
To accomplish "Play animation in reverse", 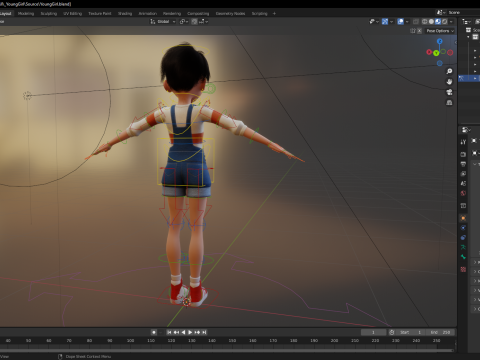I will point(183,332).
